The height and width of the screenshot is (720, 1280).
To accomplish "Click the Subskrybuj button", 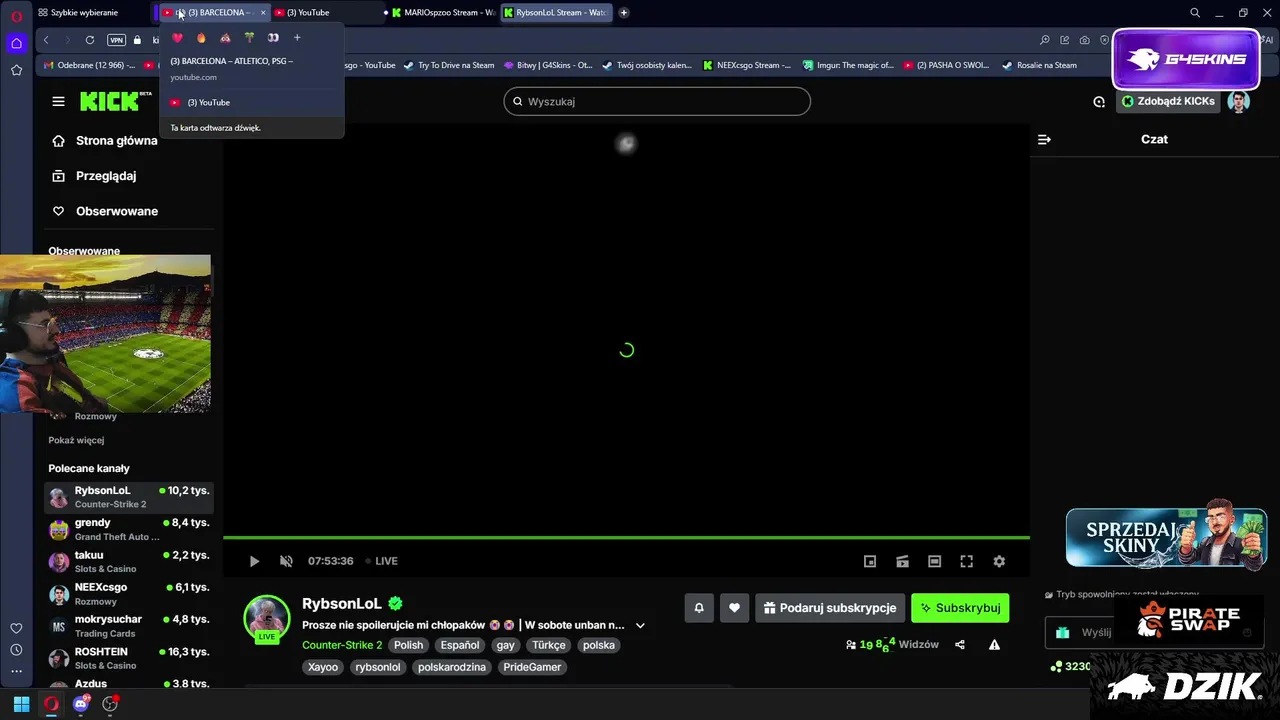I will (960, 607).
